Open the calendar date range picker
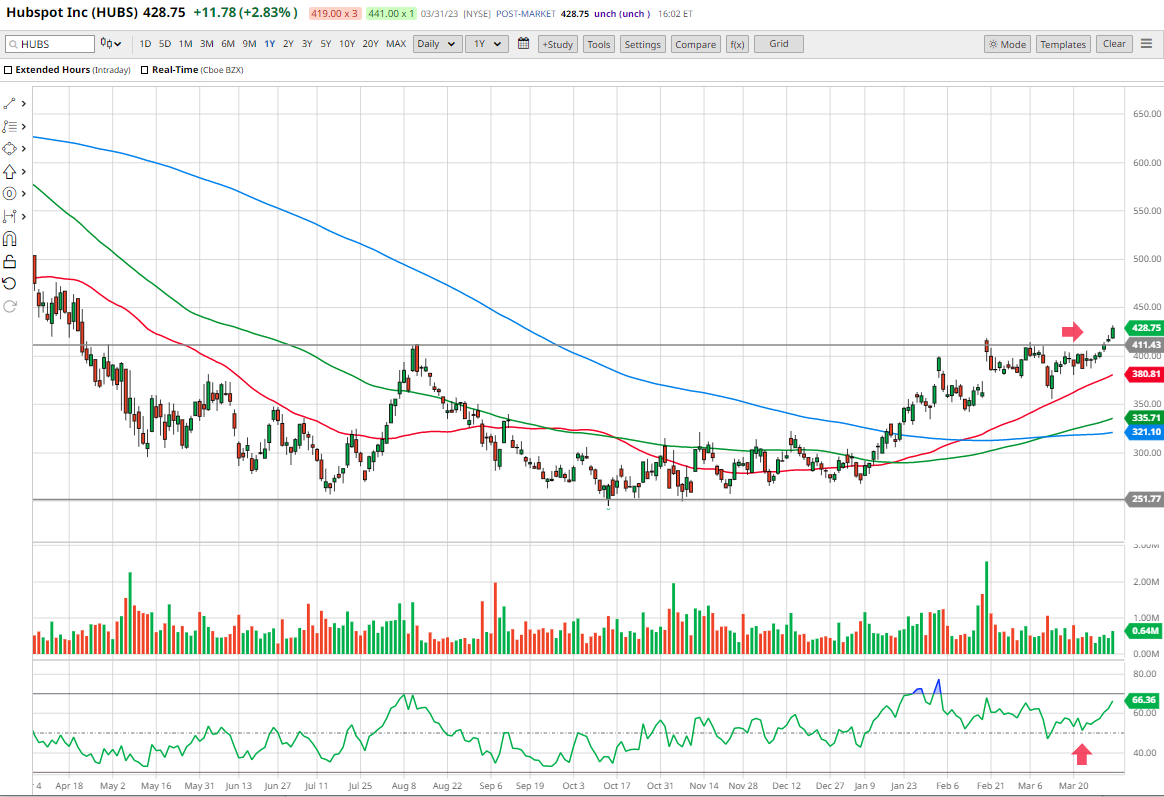 click(x=523, y=43)
